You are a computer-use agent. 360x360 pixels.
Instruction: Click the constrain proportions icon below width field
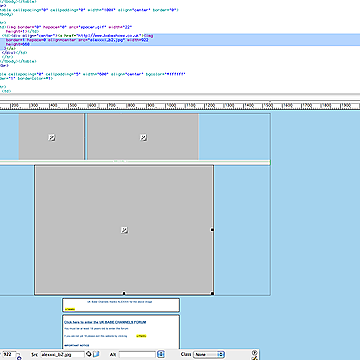pyautogui.click(x=19, y=358)
